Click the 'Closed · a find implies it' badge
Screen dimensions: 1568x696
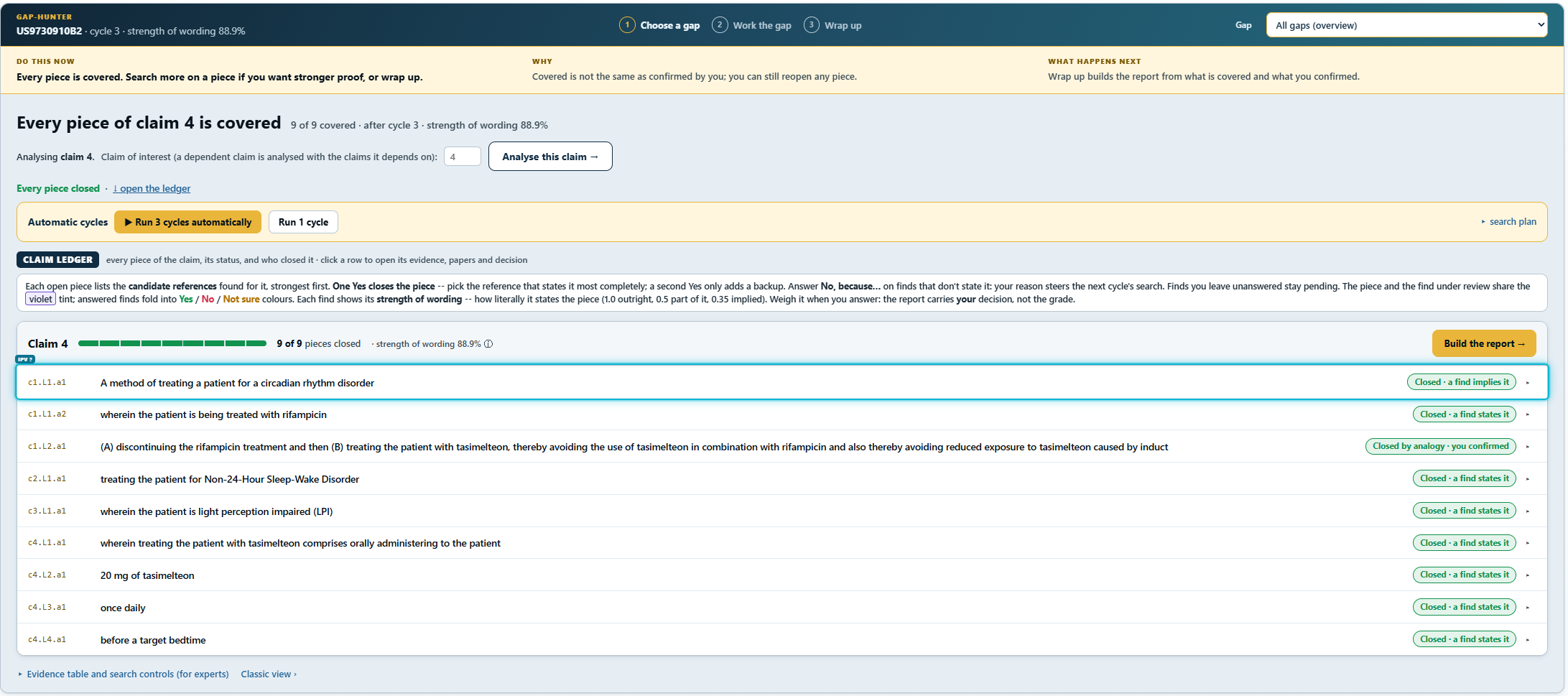[1461, 382]
